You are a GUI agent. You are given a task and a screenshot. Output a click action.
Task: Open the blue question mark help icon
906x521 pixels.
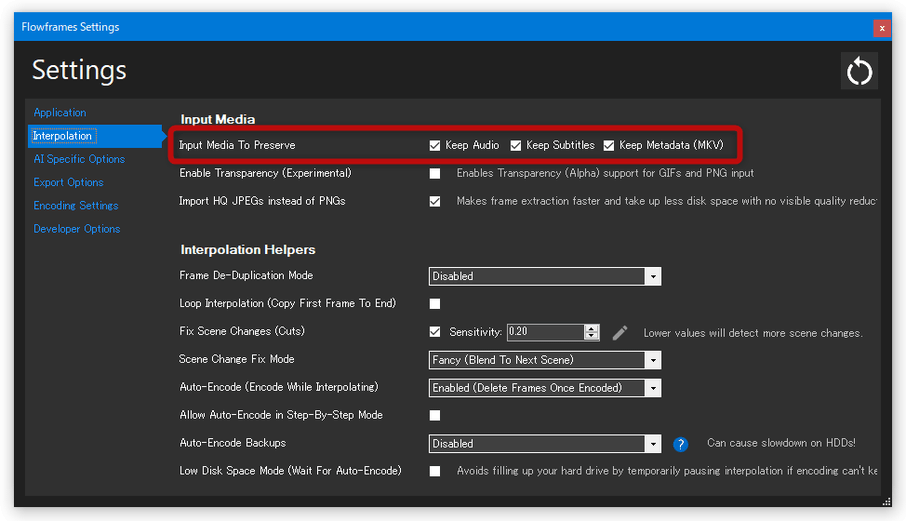(680, 444)
